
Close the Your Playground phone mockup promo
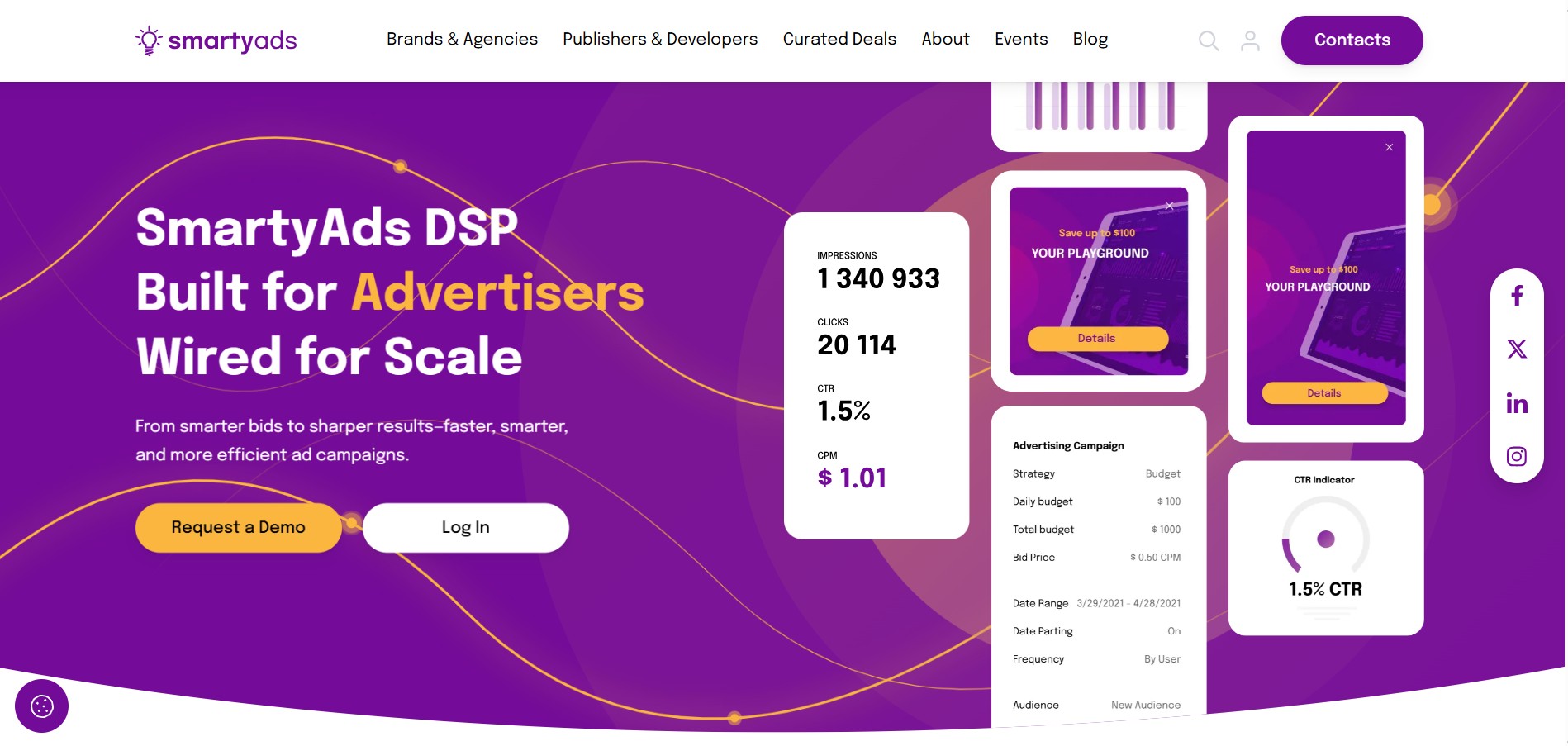1389,146
